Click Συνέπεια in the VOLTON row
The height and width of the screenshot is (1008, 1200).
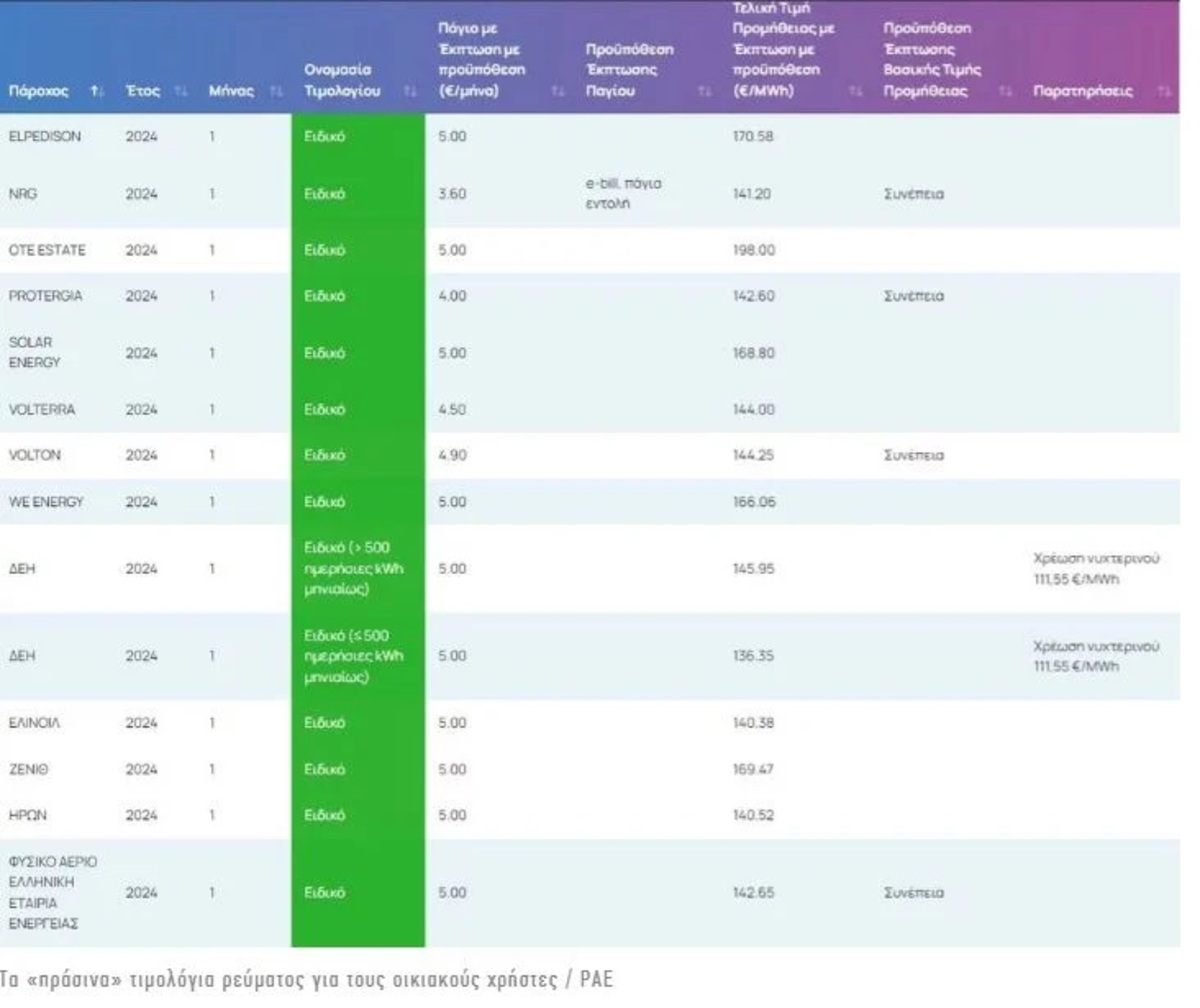point(915,455)
